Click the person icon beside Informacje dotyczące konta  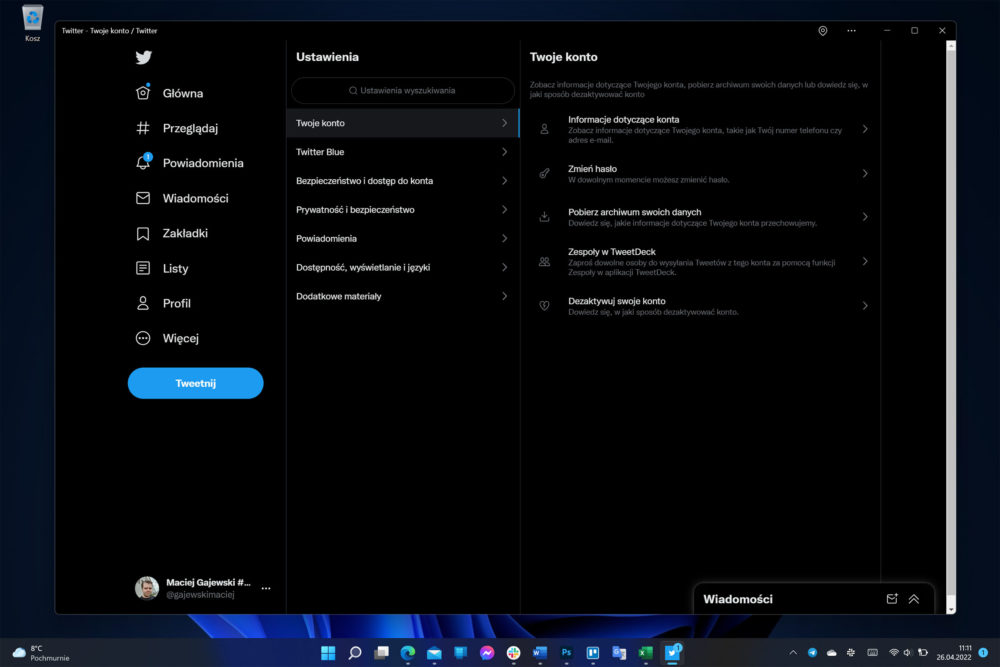(544, 129)
